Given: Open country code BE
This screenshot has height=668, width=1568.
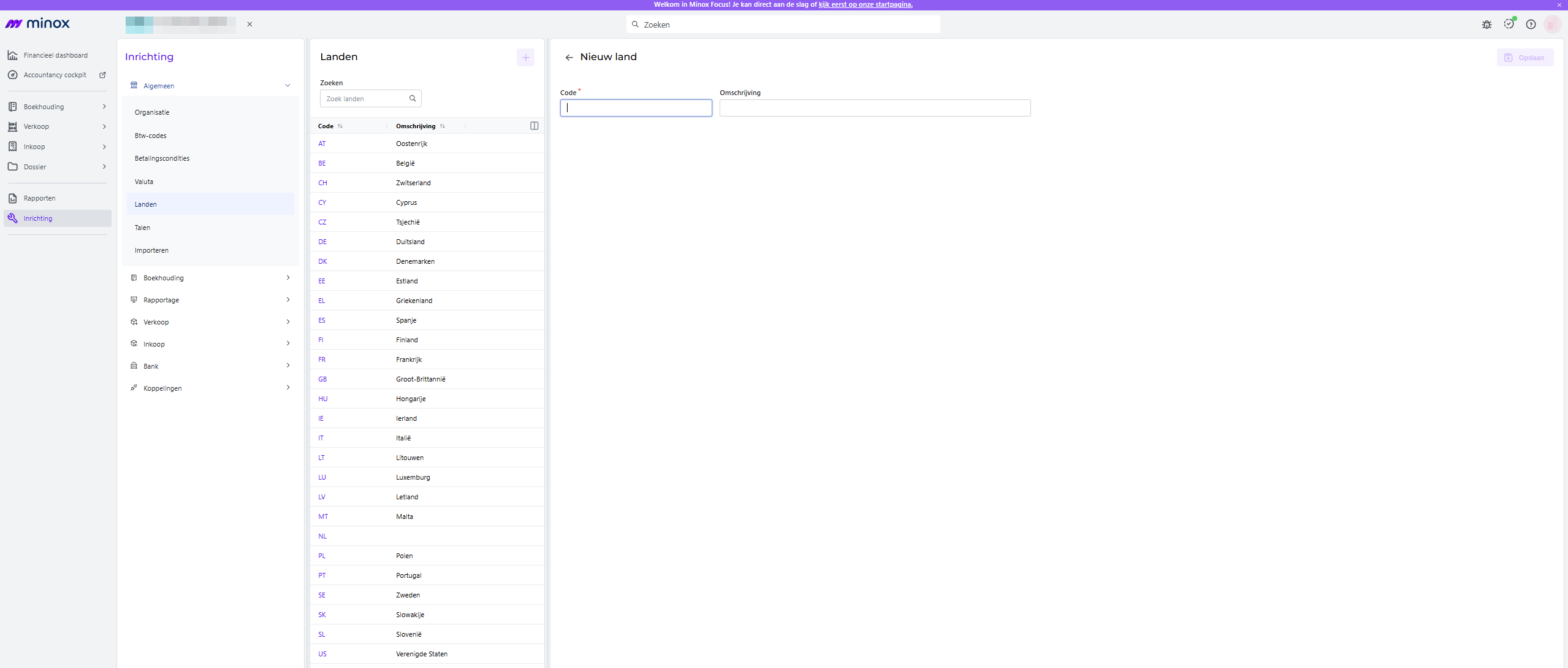Looking at the screenshot, I should [322, 163].
